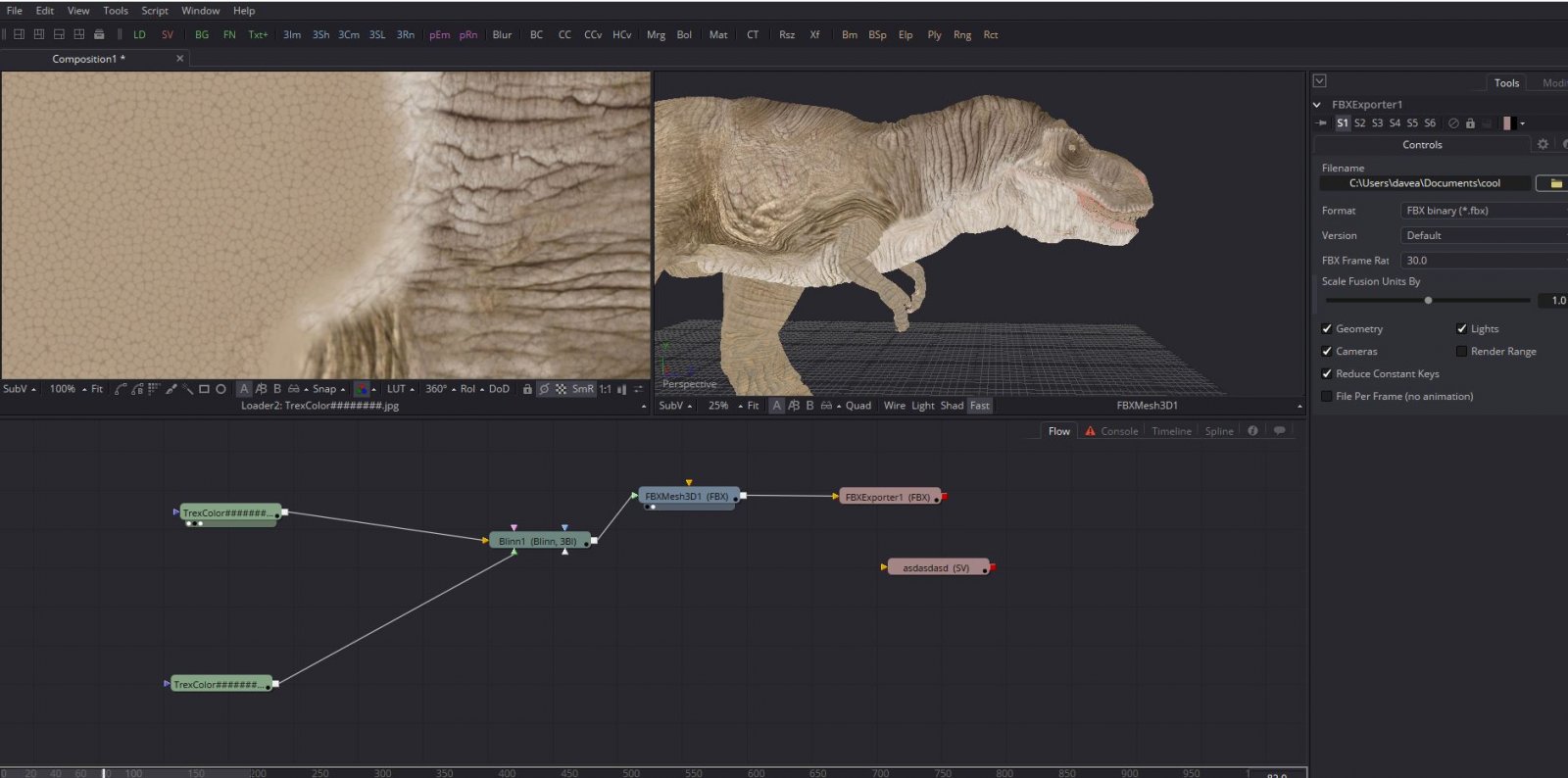The image size is (1568, 778).
Task: Toggle DoD in the left viewer toolbar
Action: coord(500,389)
